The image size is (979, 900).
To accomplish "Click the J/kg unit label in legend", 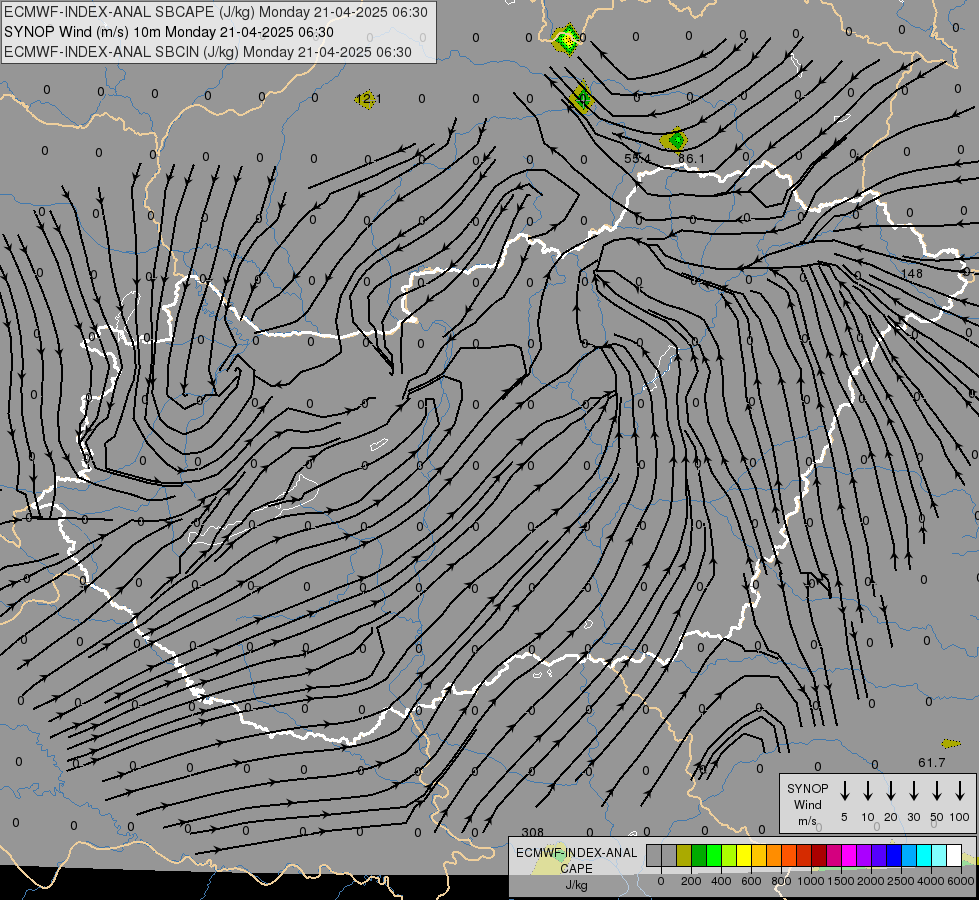I will 576,885.
